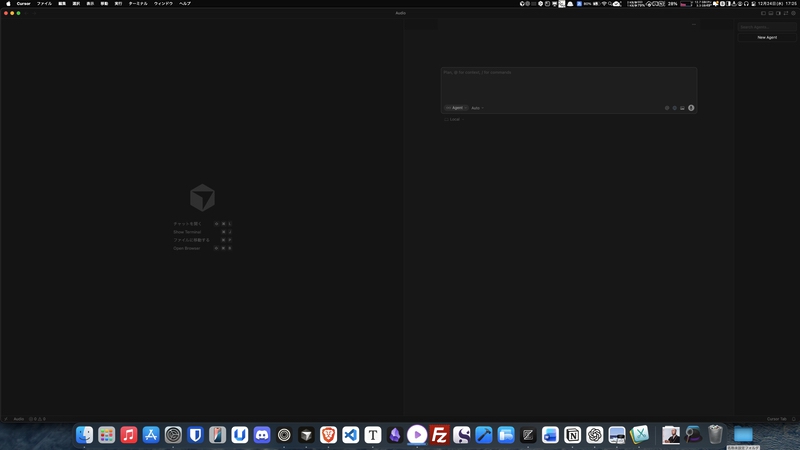Image resolution: width=800 pixels, height=450 pixels.
Task: Toggle the left sidebar layout icon
Action: (763, 13)
